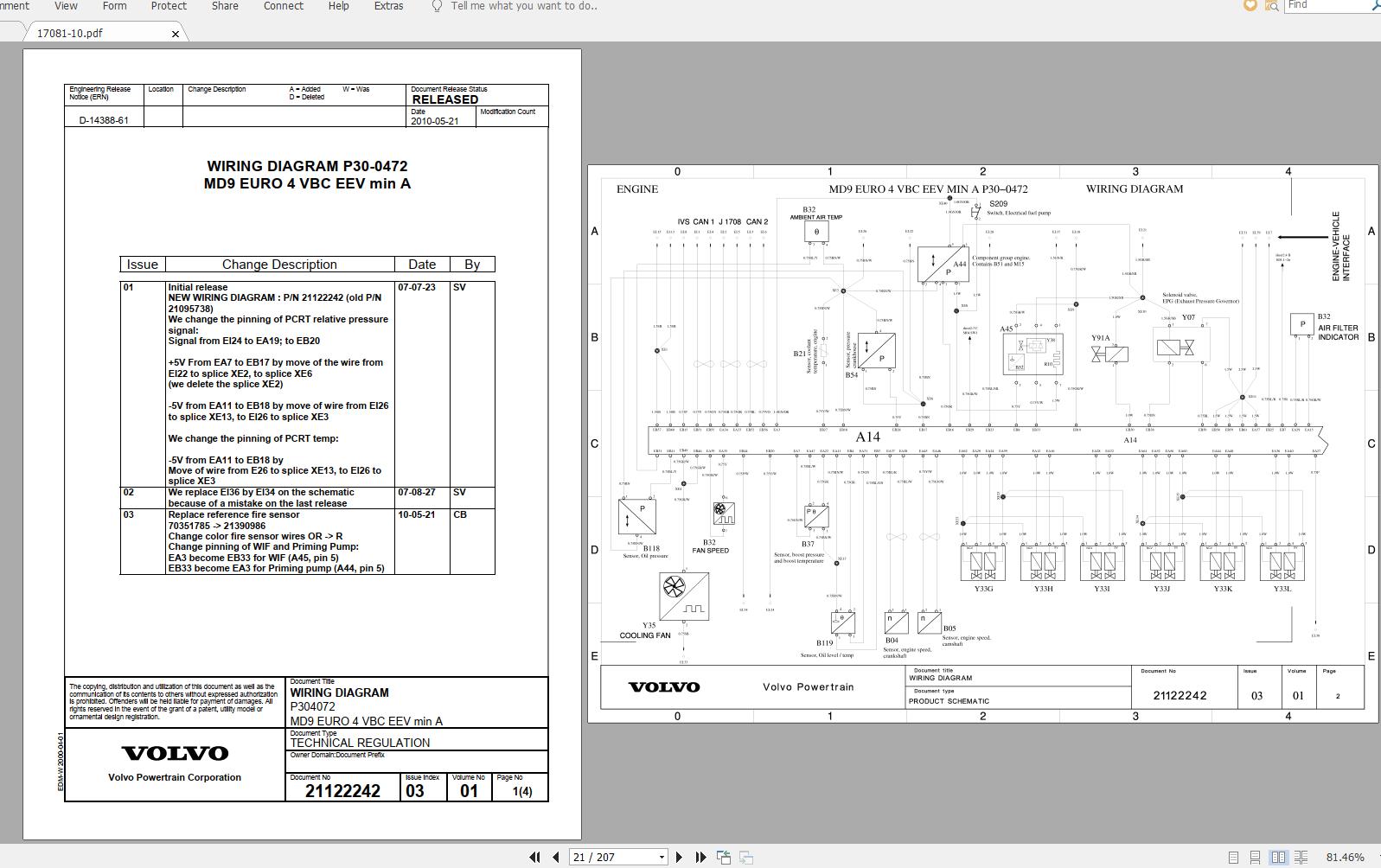Open page number dropdown 21 / 207
The width and height of the screenshot is (1381, 868).
point(662,857)
